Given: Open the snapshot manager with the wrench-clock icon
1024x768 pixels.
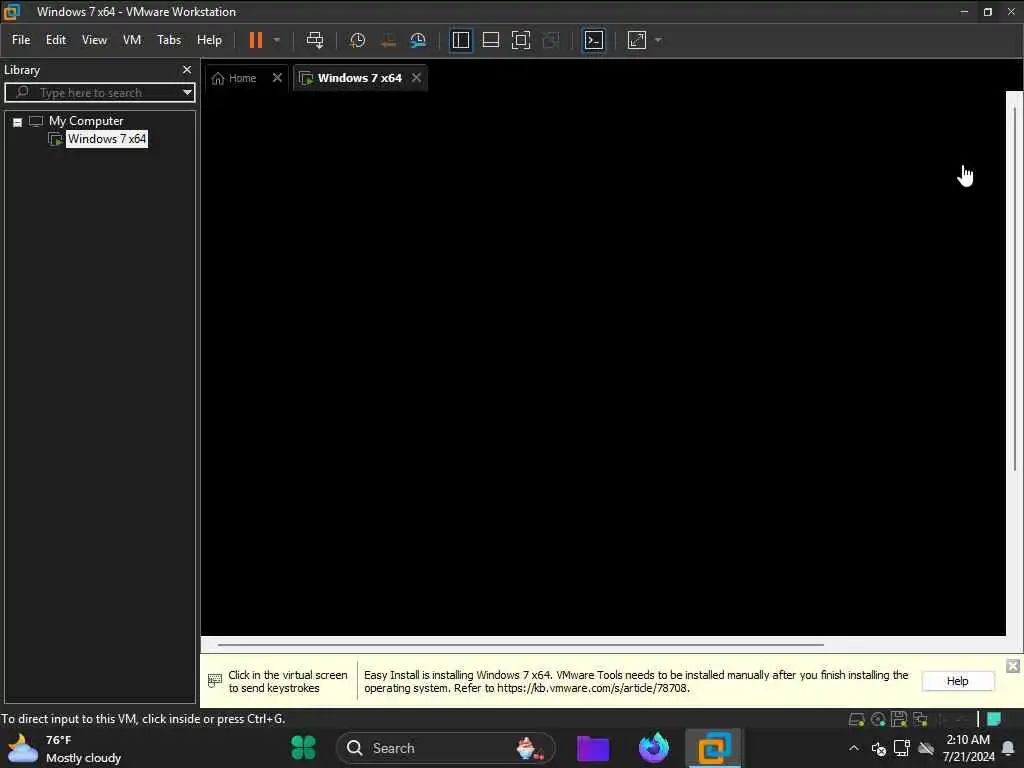Looking at the screenshot, I should pos(418,40).
